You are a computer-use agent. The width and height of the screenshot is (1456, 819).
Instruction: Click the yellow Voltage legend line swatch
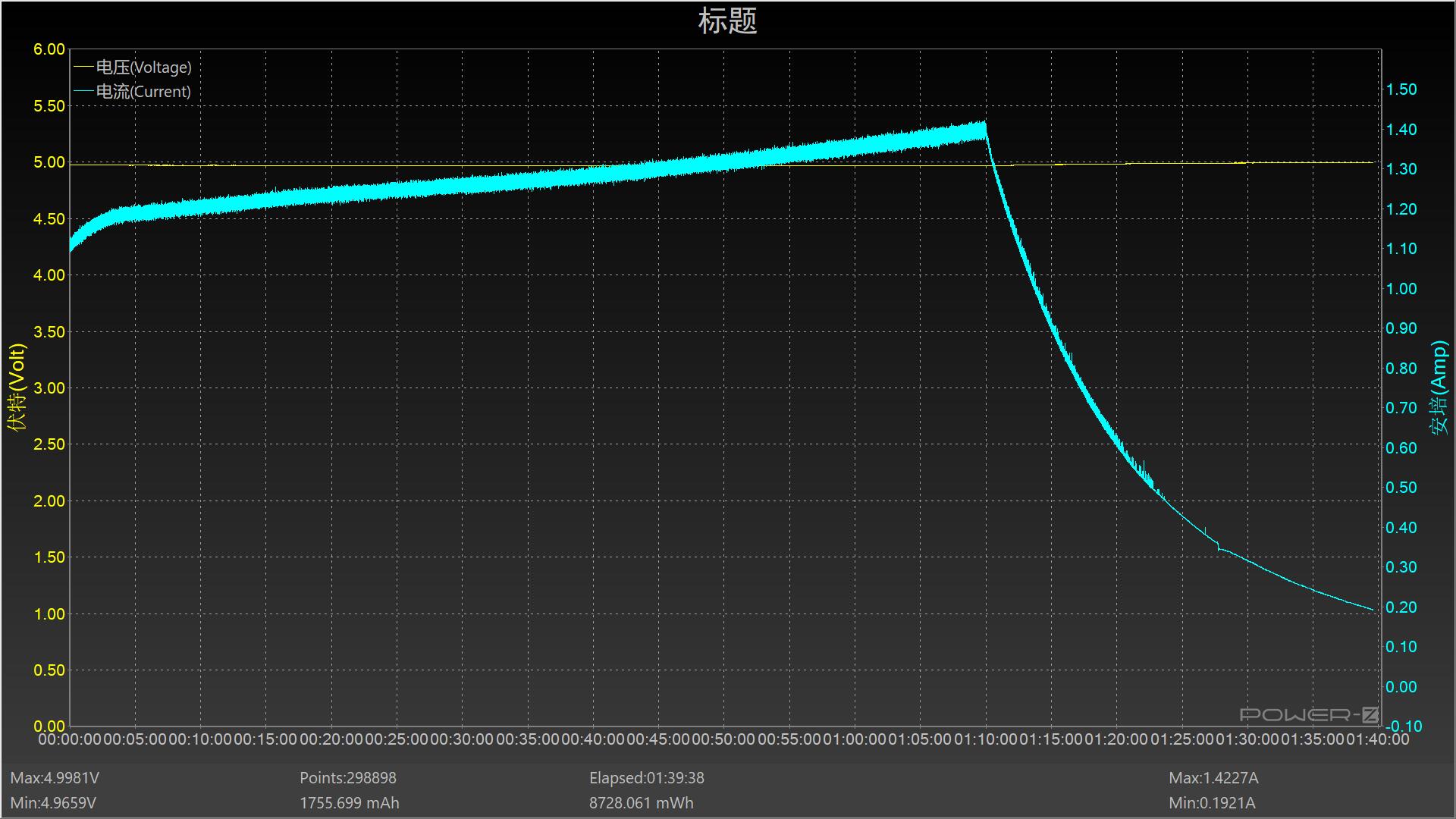(x=83, y=67)
